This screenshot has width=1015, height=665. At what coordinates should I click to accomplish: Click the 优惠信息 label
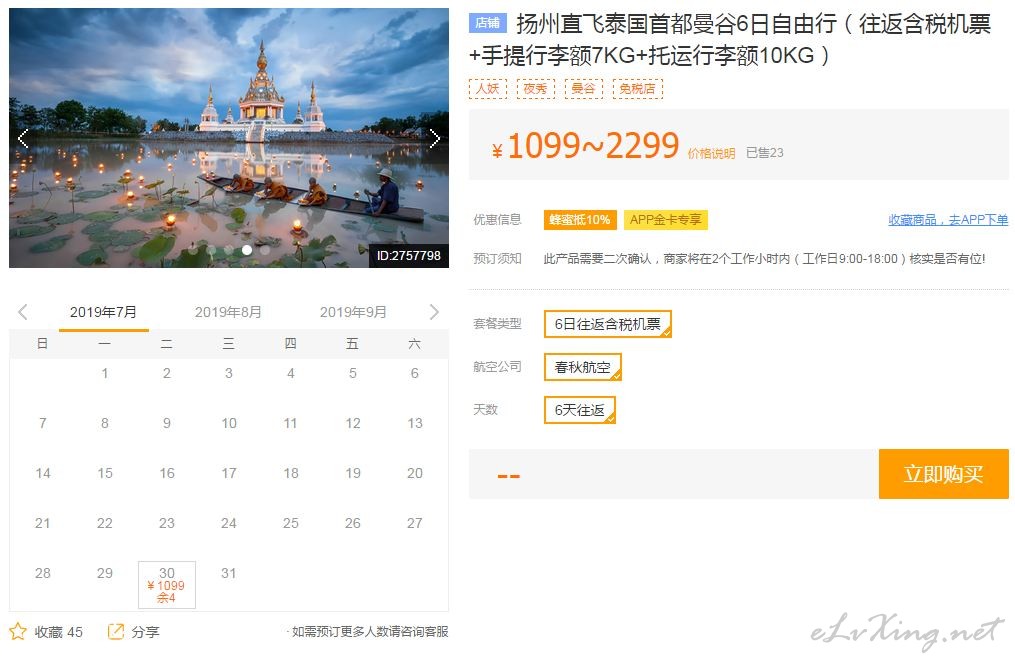point(497,220)
